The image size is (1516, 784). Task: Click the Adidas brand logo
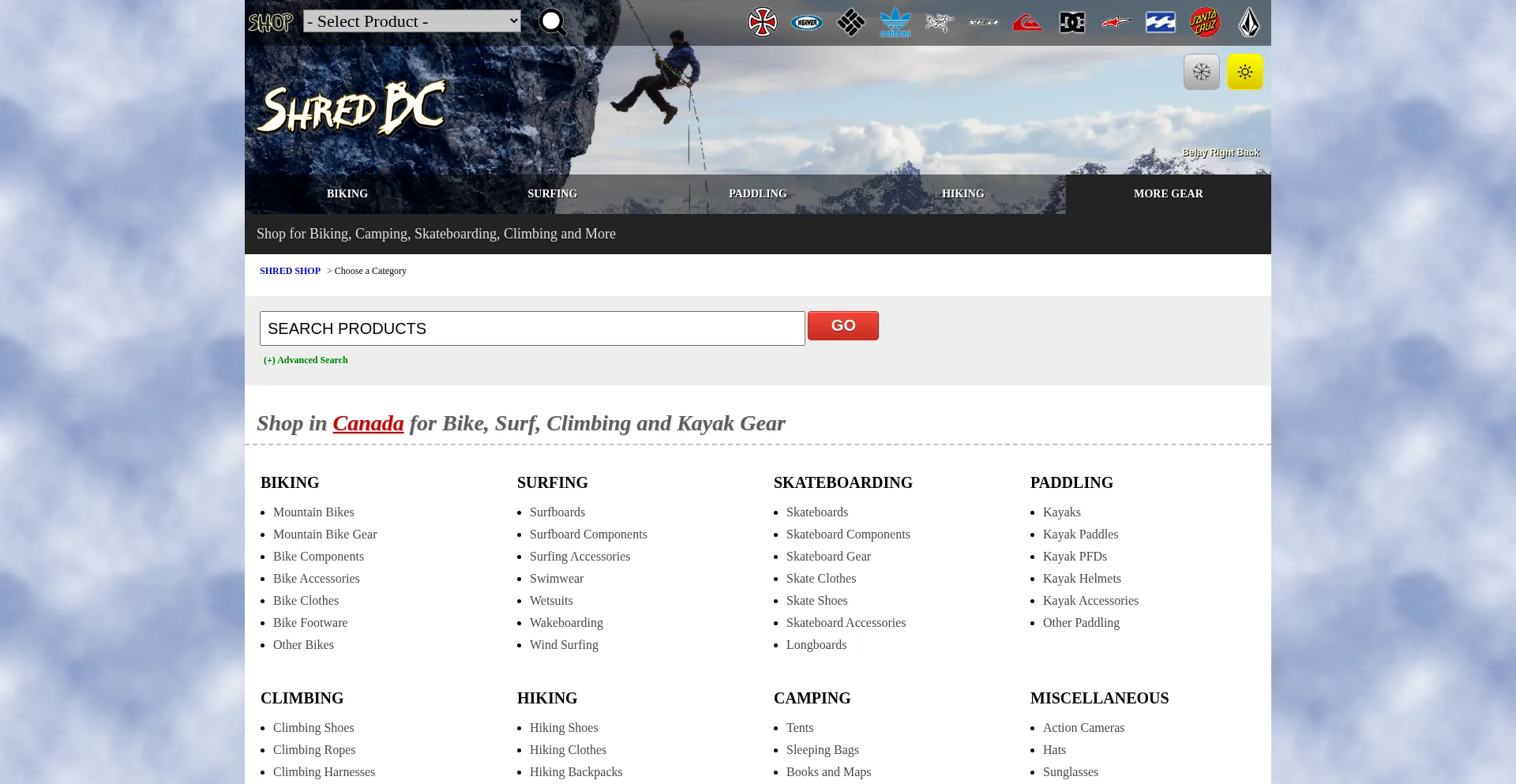coord(895,22)
